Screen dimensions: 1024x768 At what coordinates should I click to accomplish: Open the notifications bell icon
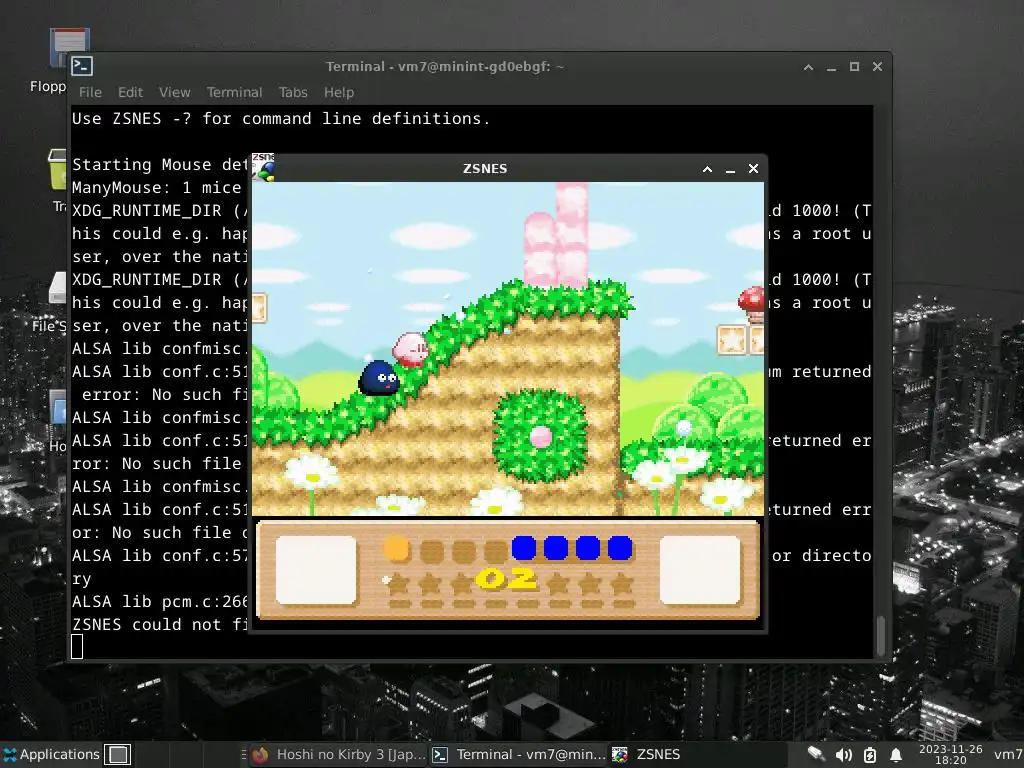(896, 755)
